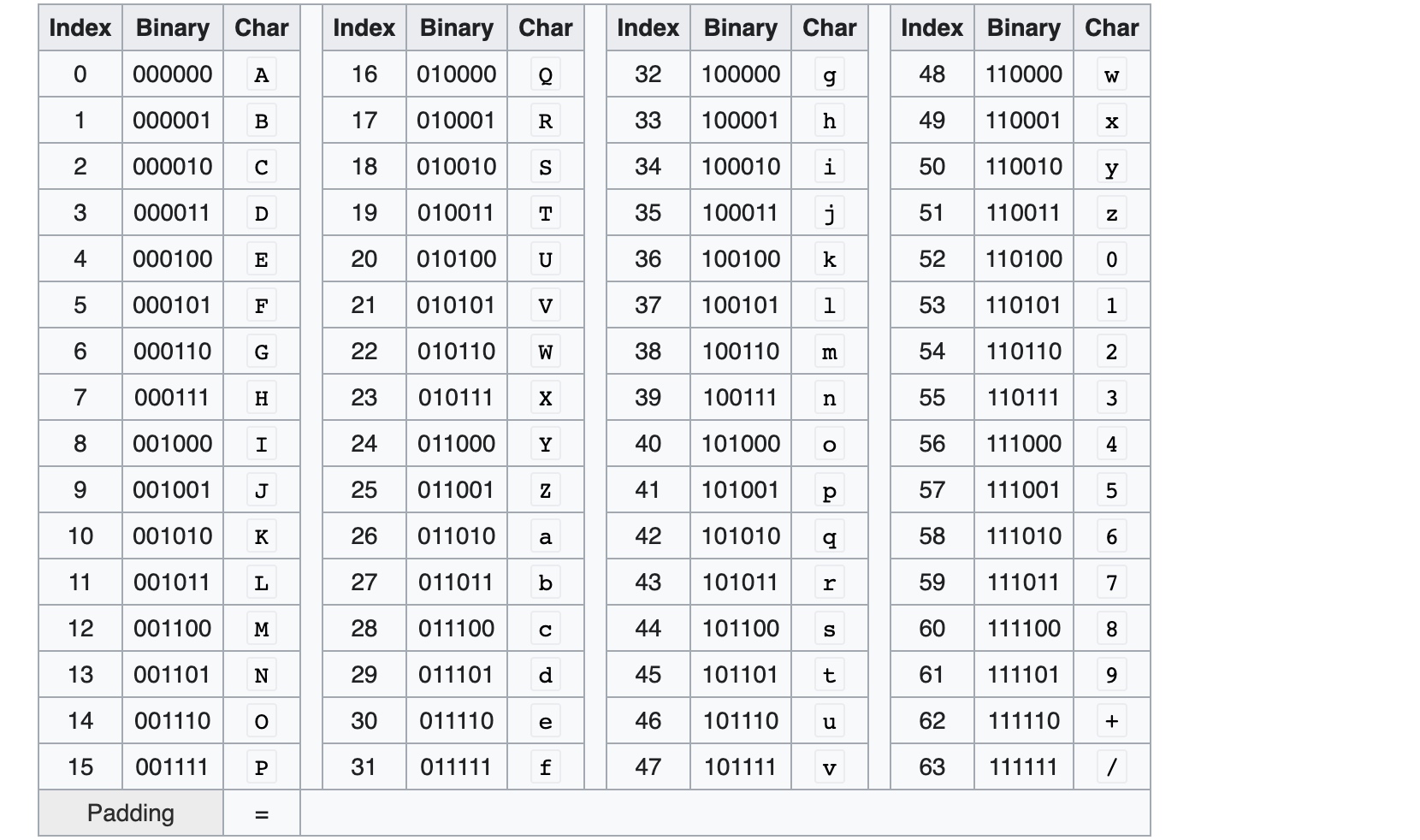
Task: Click binary value 010110
Action: [457, 352]
